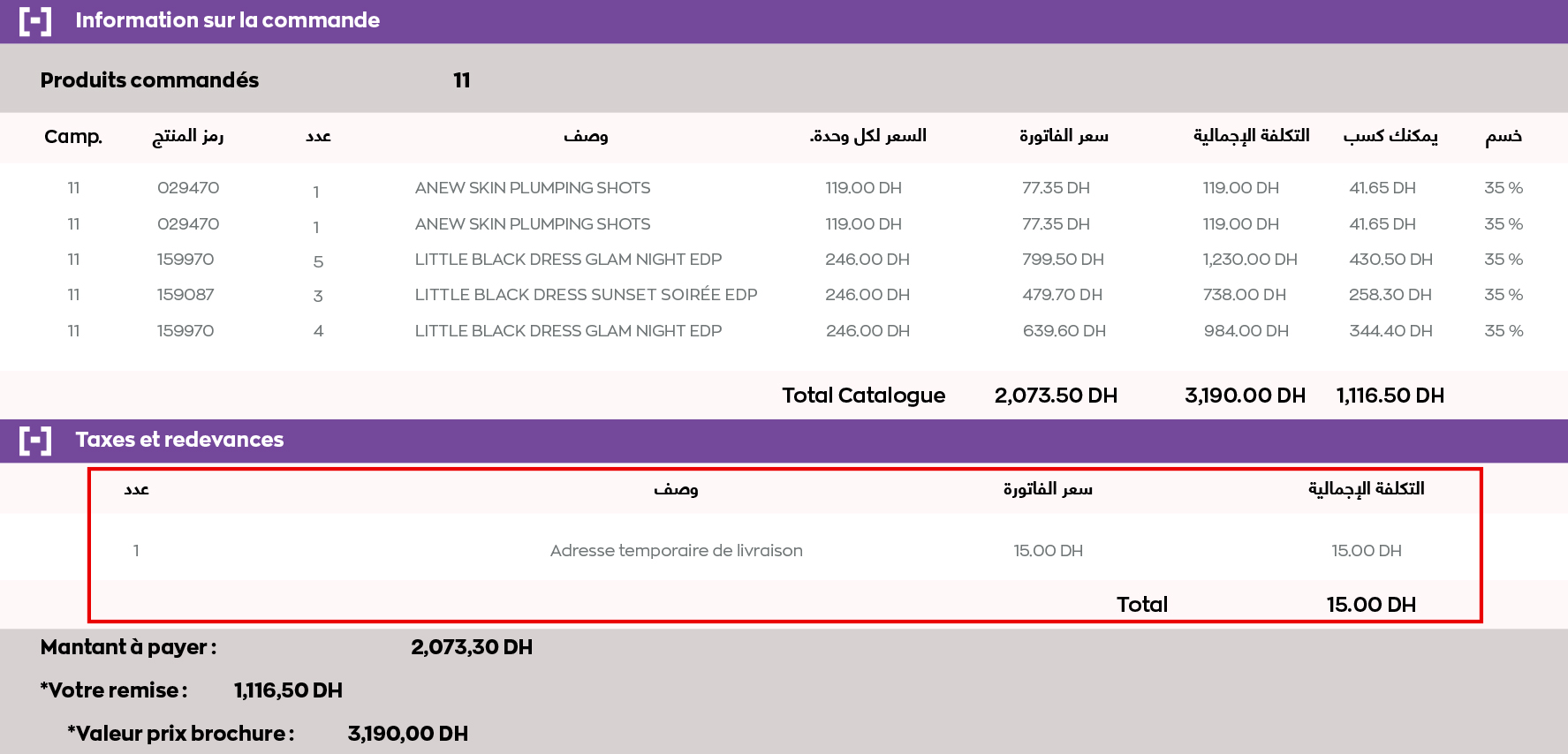Click earnings value 258.30 DH
The image size is (1568, 754).
coord(1390,295)
